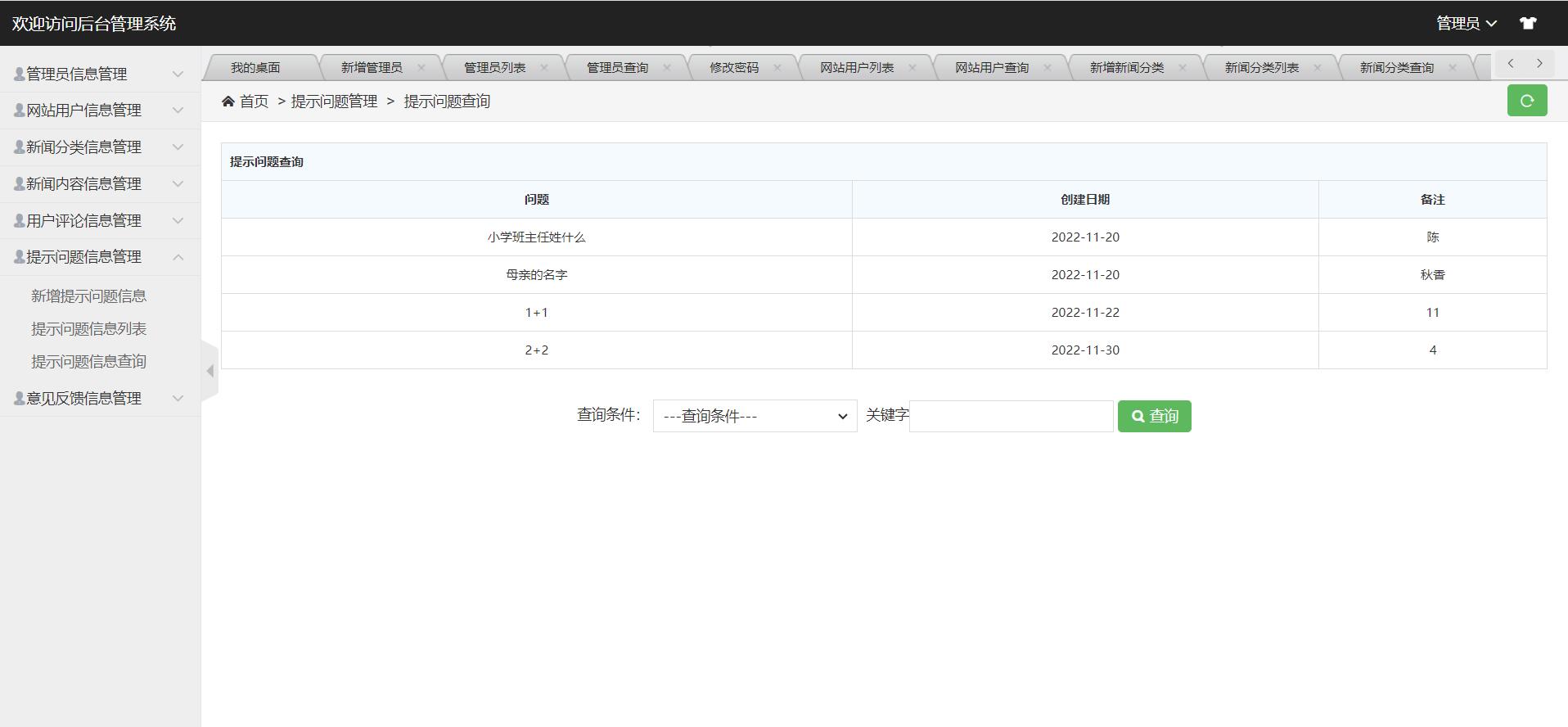Close the 新闻分类列表 tab
The image size is (1568, 727).
(x=1318, y=67)
